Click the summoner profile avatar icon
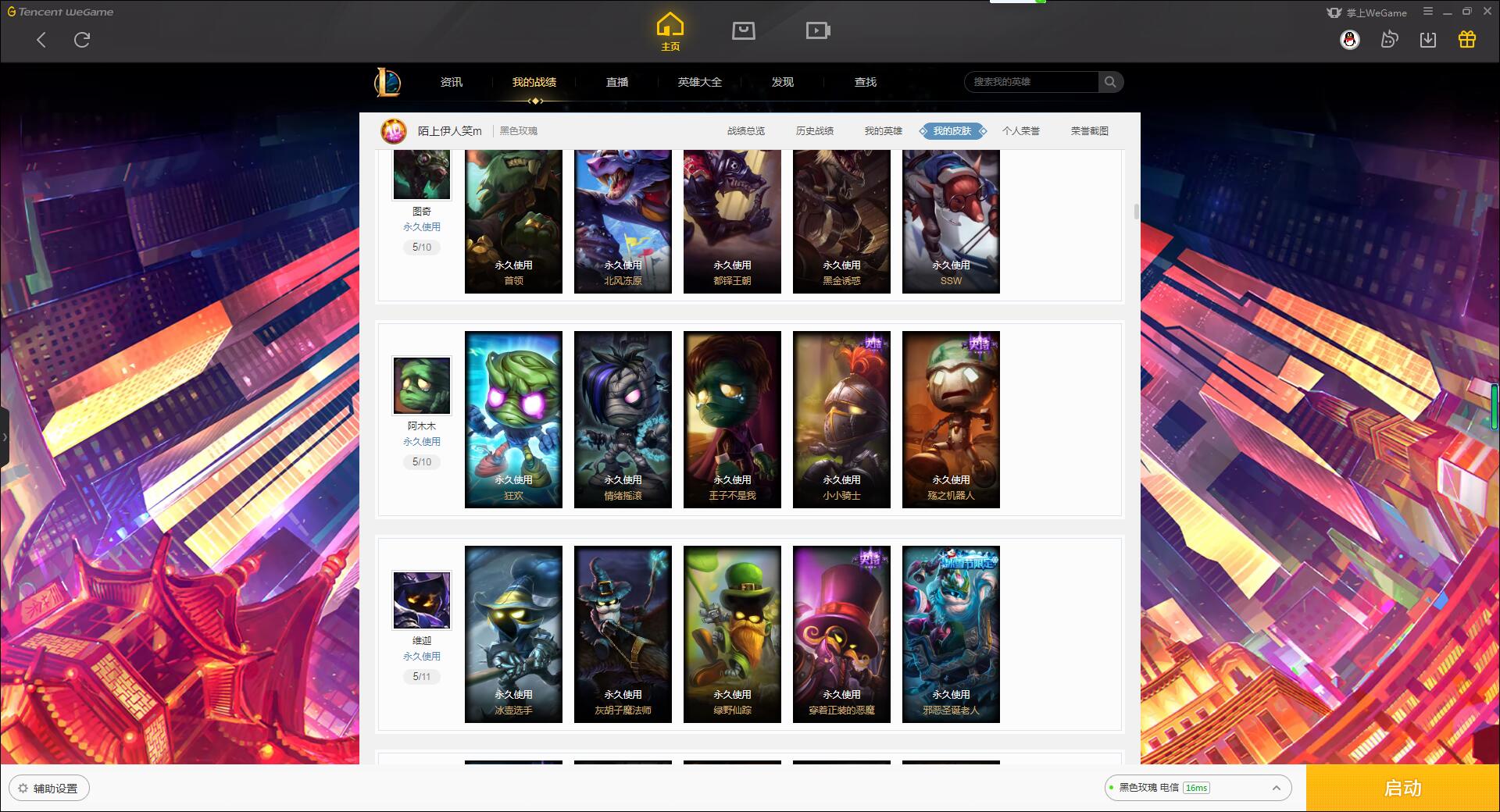The image size is (1500, 812). coord(394,131)
